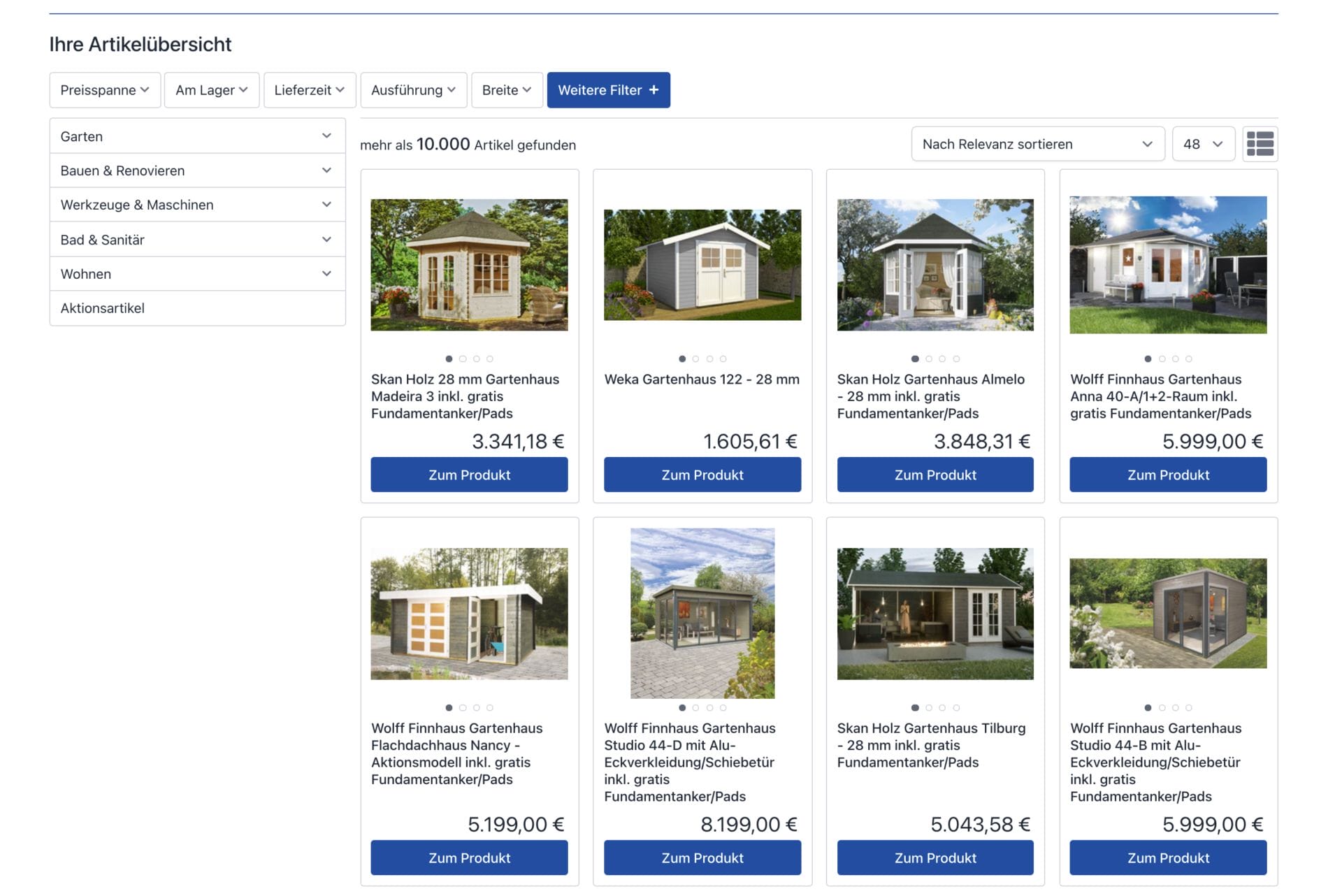Click Weitere Filter to add filters
1342x896 pixels.
click(x=608, y=89)
